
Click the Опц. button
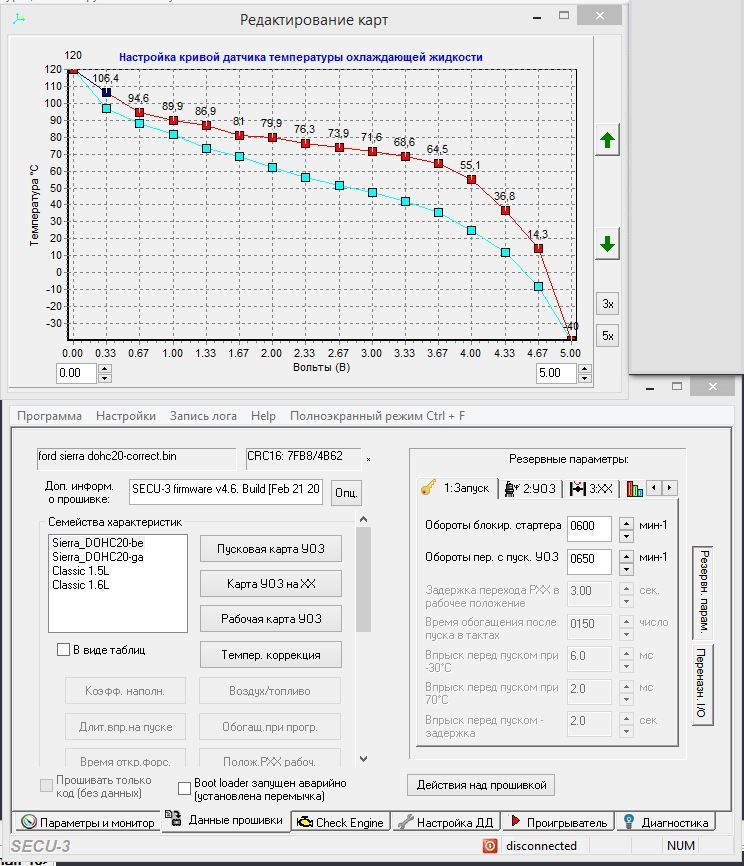(x=346, y=492)
